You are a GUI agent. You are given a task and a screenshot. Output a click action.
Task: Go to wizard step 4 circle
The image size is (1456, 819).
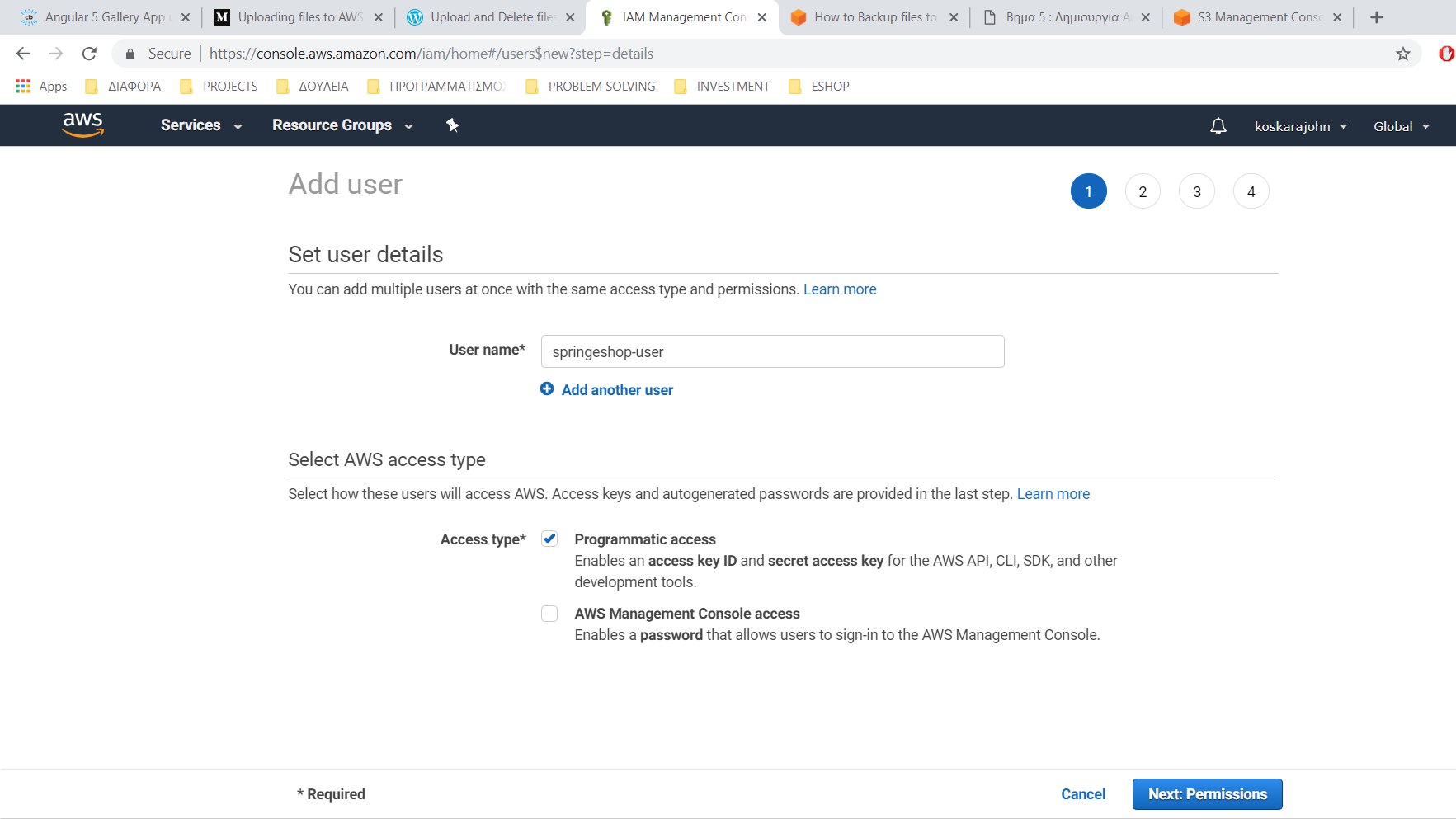click(1251, 191)
